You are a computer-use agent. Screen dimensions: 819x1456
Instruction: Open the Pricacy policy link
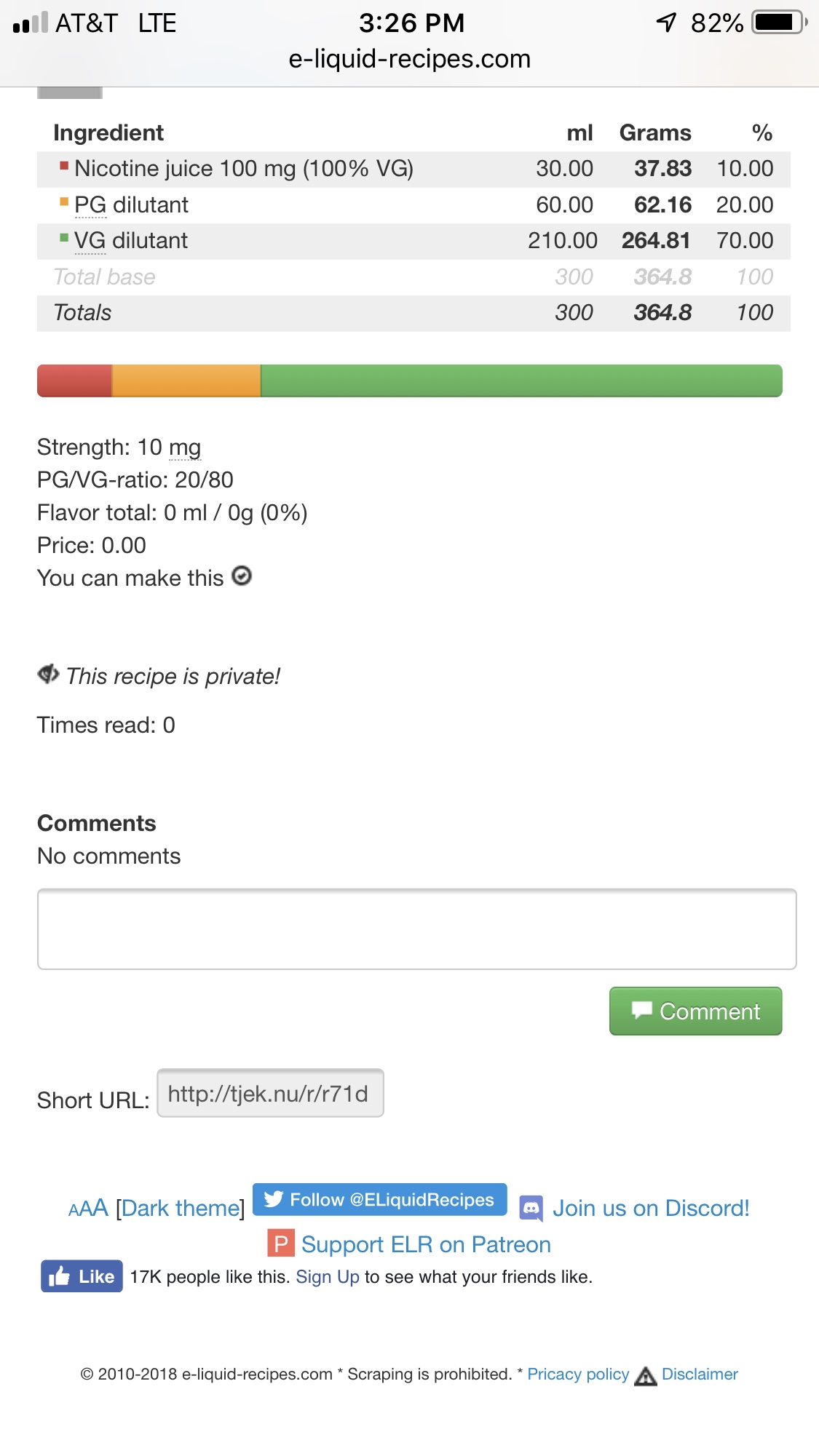pyautogui.click(x=578, y=1374)
